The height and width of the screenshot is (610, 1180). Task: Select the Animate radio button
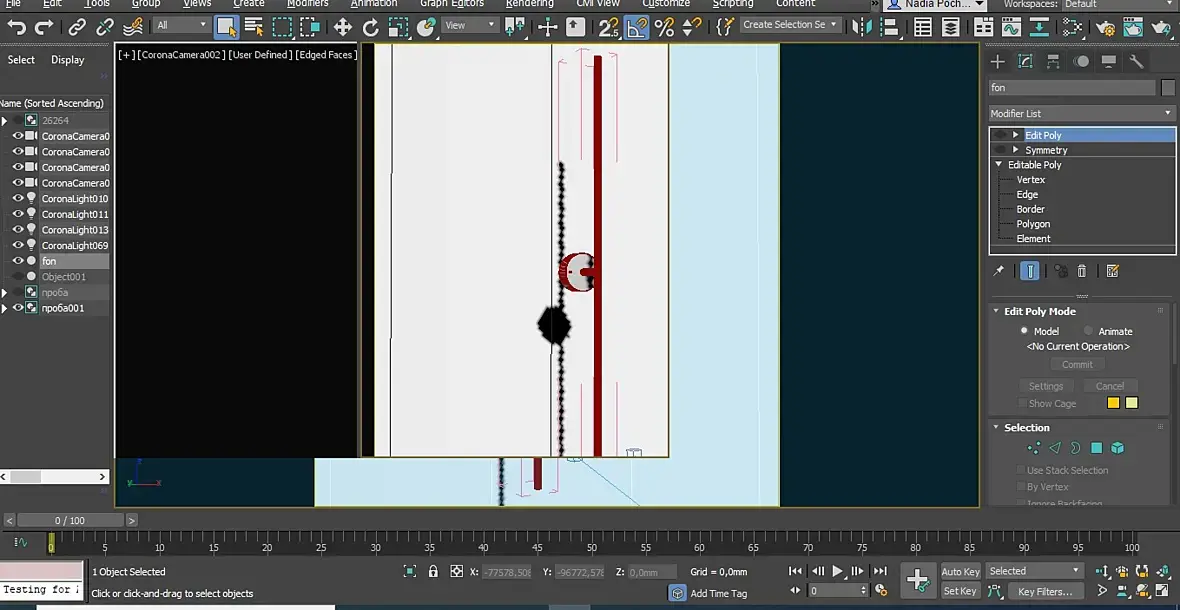coord(1088,331)
